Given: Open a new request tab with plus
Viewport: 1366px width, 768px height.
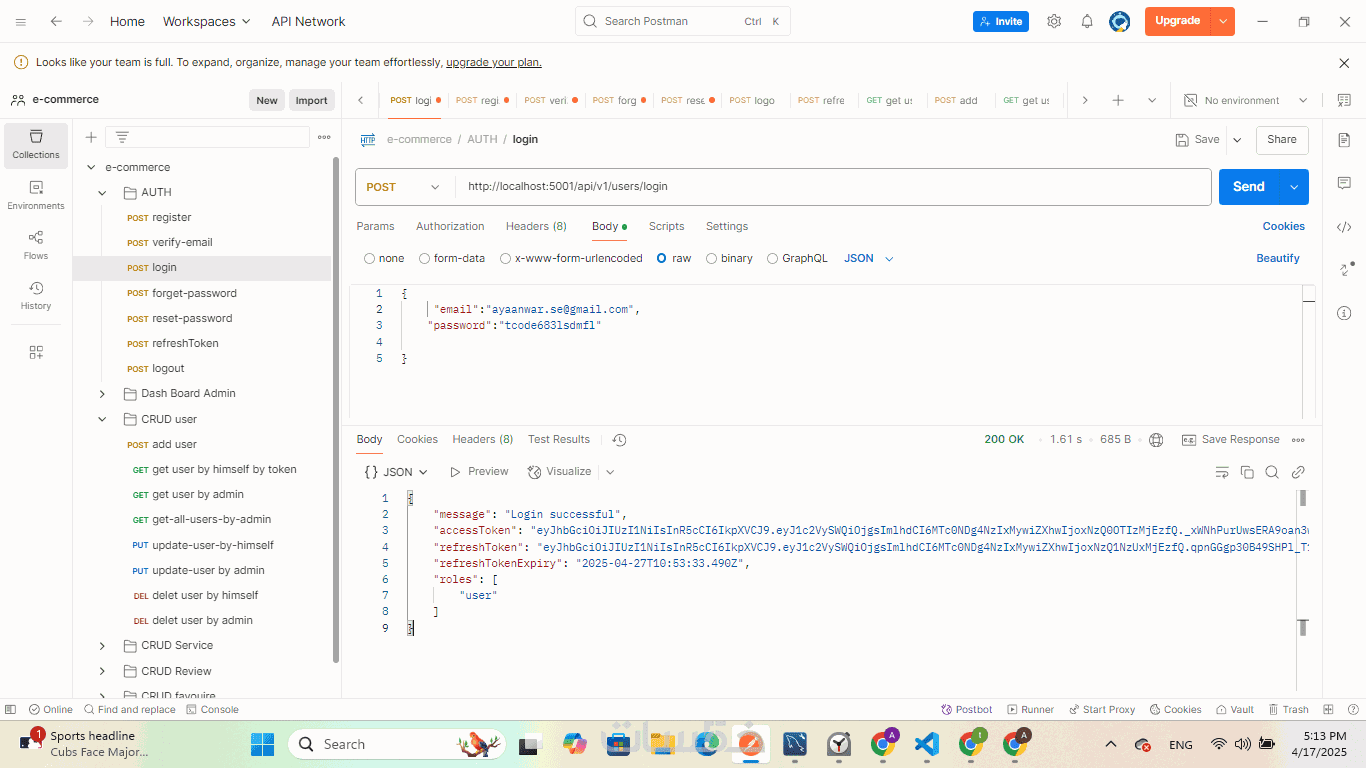Looking at the screenshot, I should 1118,100.
